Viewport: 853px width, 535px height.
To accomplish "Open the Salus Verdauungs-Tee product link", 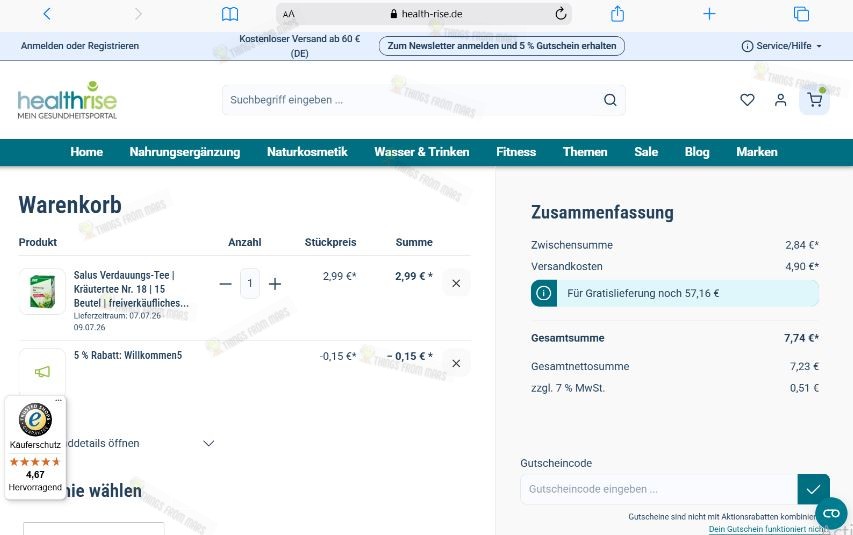I will tap(131, 289).
